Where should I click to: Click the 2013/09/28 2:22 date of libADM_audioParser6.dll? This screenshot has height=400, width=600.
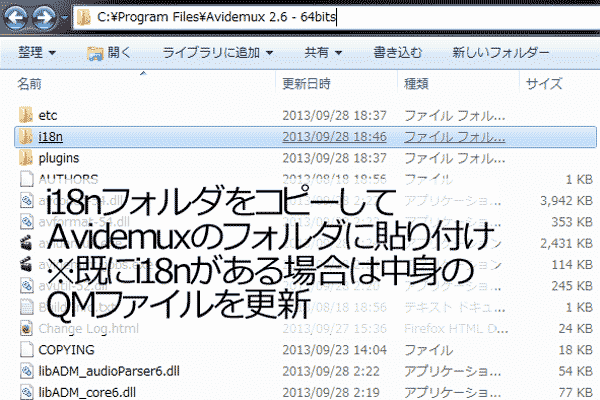pyautogui.click(x=331, y=371)
